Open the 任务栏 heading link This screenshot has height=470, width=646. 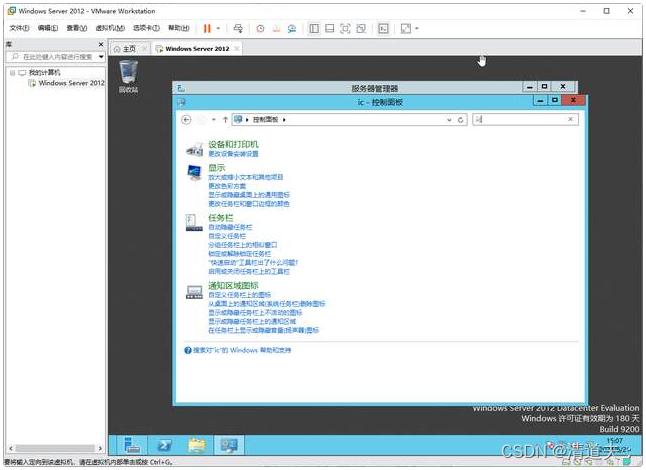click(x=220, y=218)
